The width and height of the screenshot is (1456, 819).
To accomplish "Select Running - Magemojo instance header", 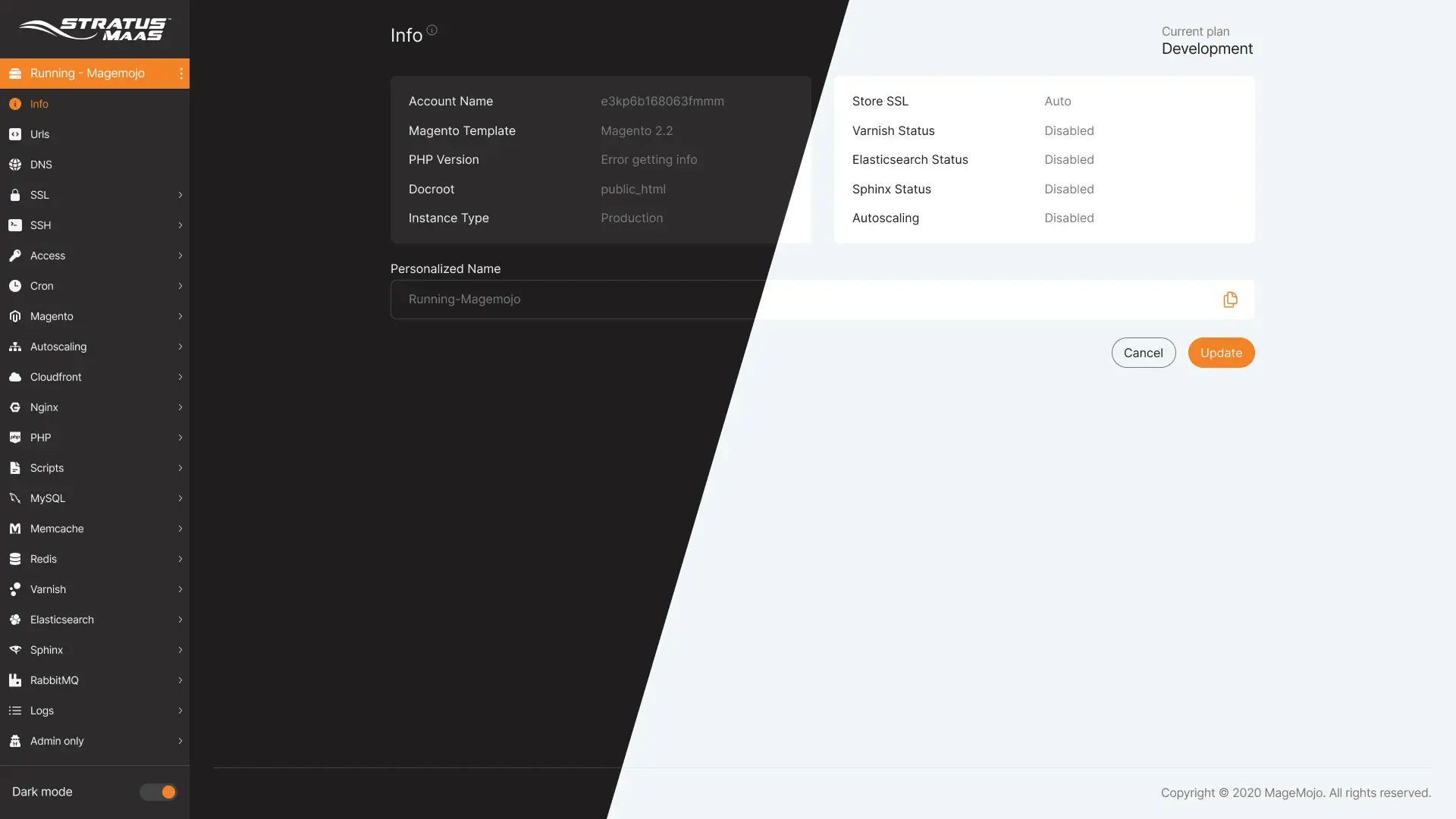I will 95,74.
